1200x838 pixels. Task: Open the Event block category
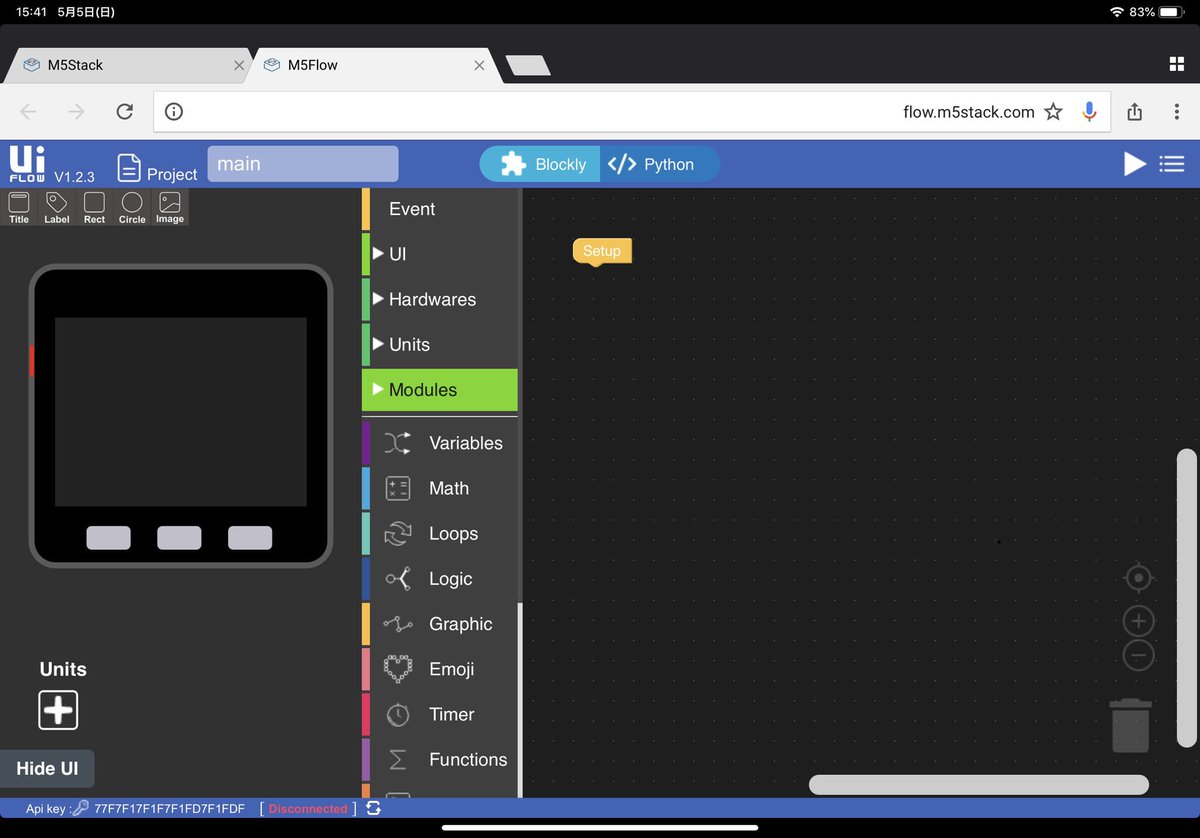coord(440,209)
